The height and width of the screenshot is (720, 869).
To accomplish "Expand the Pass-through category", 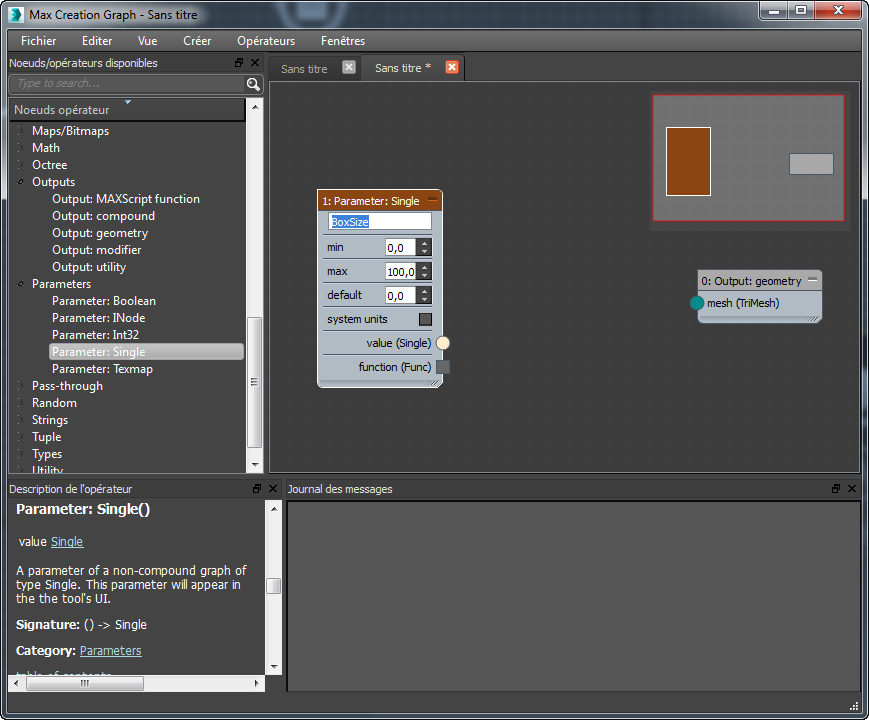I will tap(21, 386).
